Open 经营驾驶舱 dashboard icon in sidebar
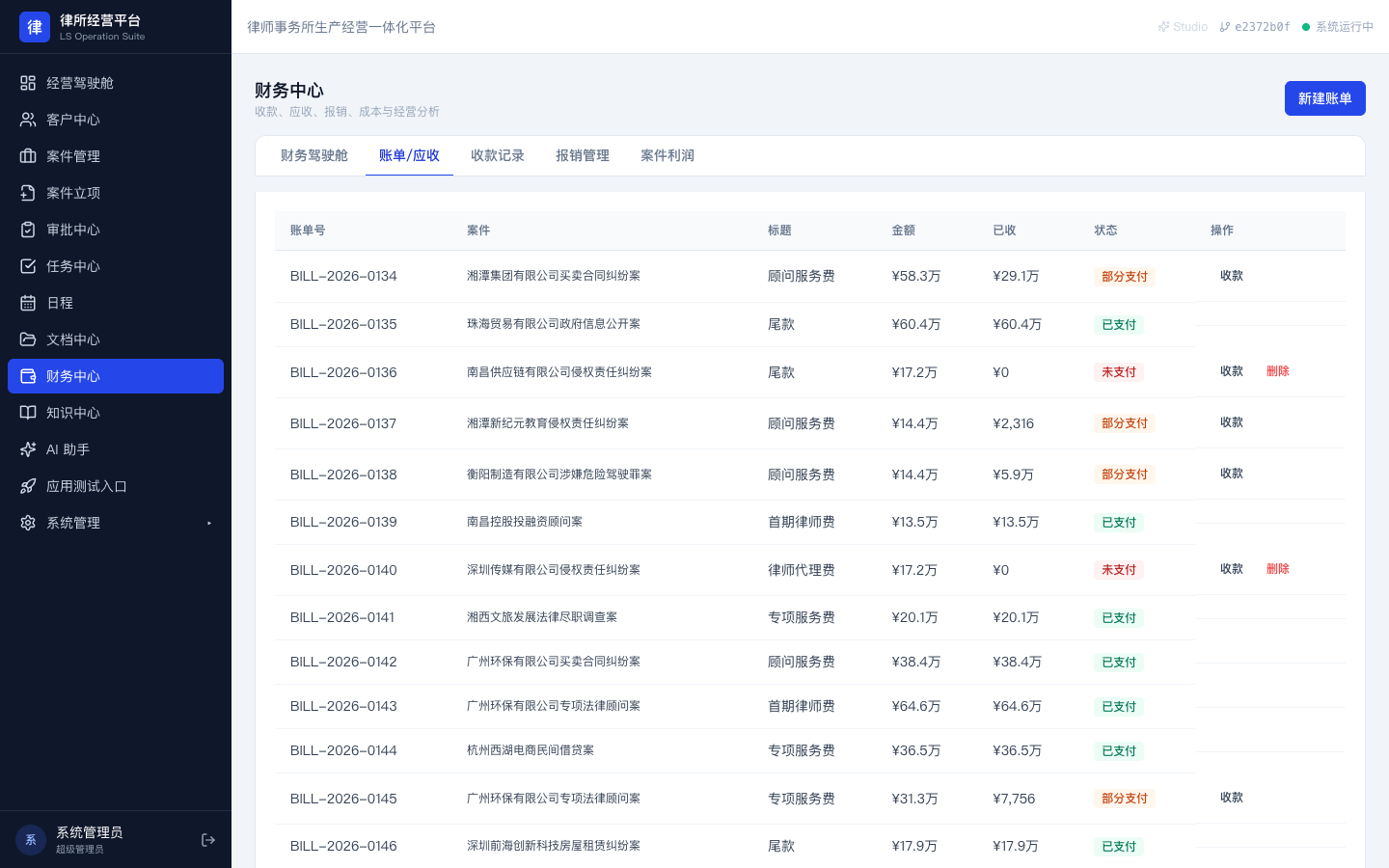Viewport: 1389px width, 868px height. point(28,83)
